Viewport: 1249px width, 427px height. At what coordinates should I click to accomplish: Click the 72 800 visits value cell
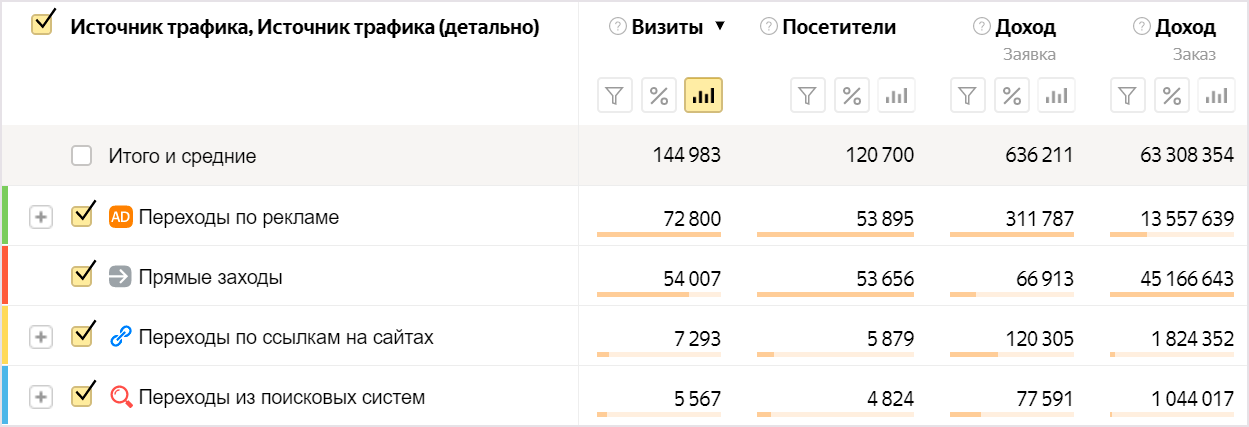click(692, 218)
